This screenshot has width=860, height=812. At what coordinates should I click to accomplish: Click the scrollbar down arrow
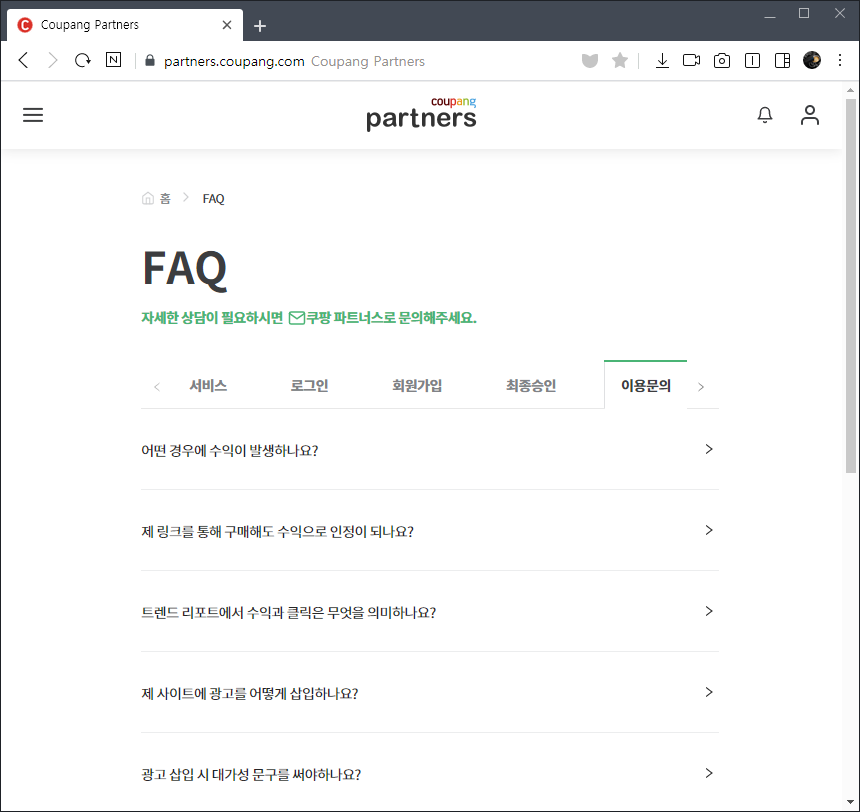[851, 803]
